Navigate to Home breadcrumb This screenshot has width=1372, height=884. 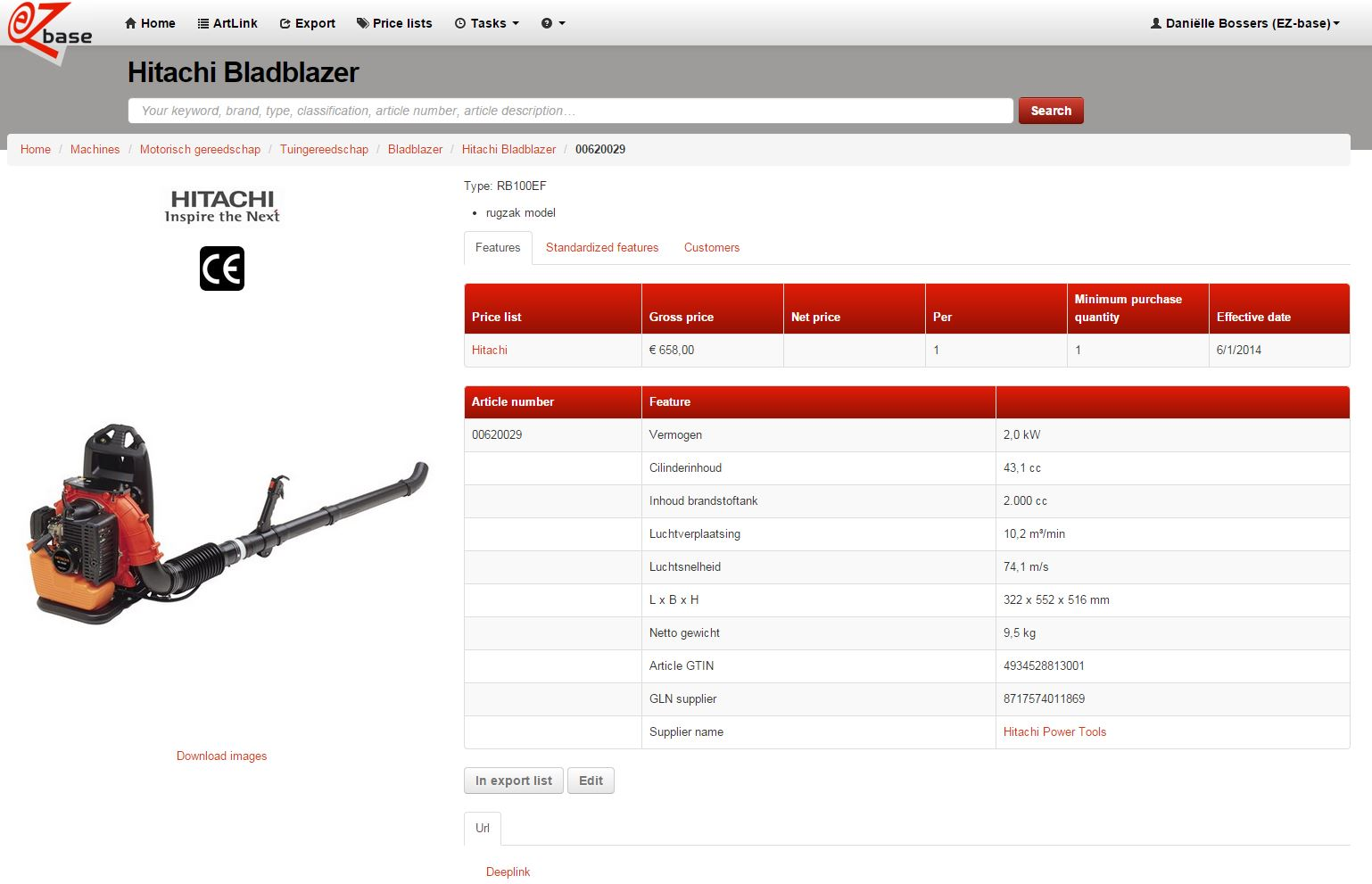coord(36,149)
